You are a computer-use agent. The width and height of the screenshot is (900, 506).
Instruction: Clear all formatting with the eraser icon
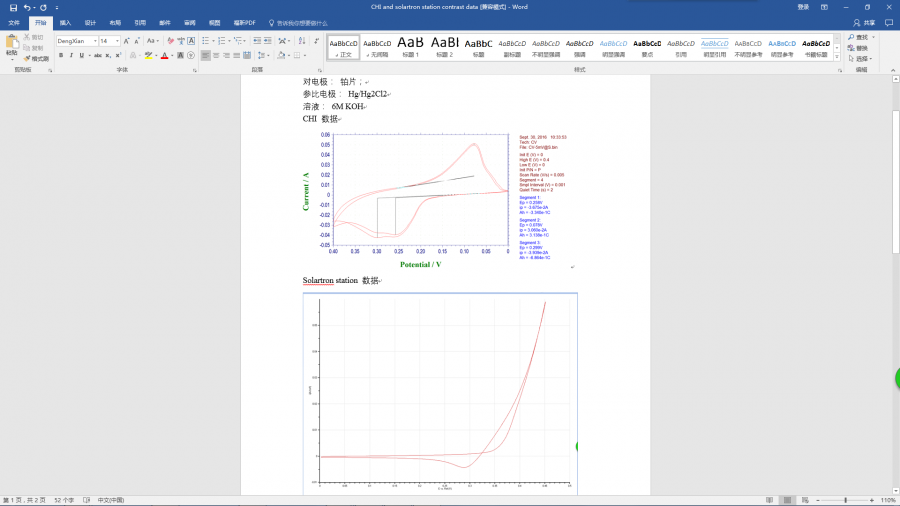(170, 41)
